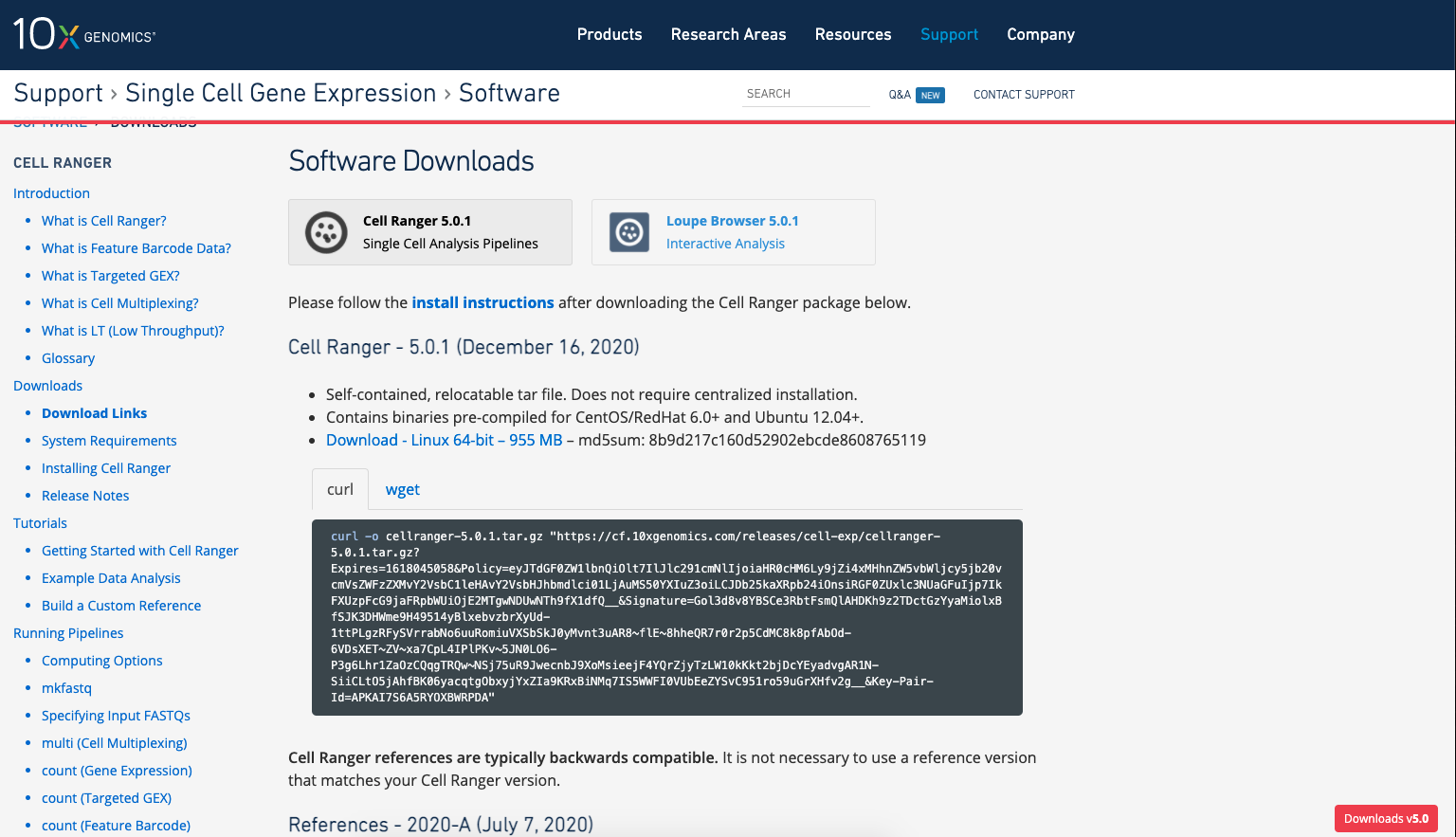Open the Research Areas menu
This screenshot has height=837, width=1456.
coord(729,34)
